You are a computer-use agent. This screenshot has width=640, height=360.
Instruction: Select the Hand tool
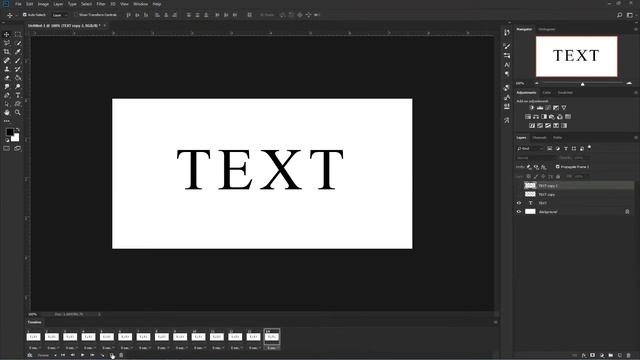click(x=7, y=112)
